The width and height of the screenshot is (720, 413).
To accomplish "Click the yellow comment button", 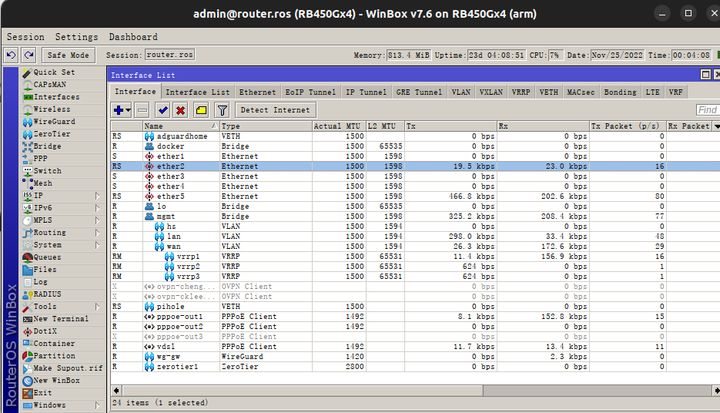I will (201, 110).
